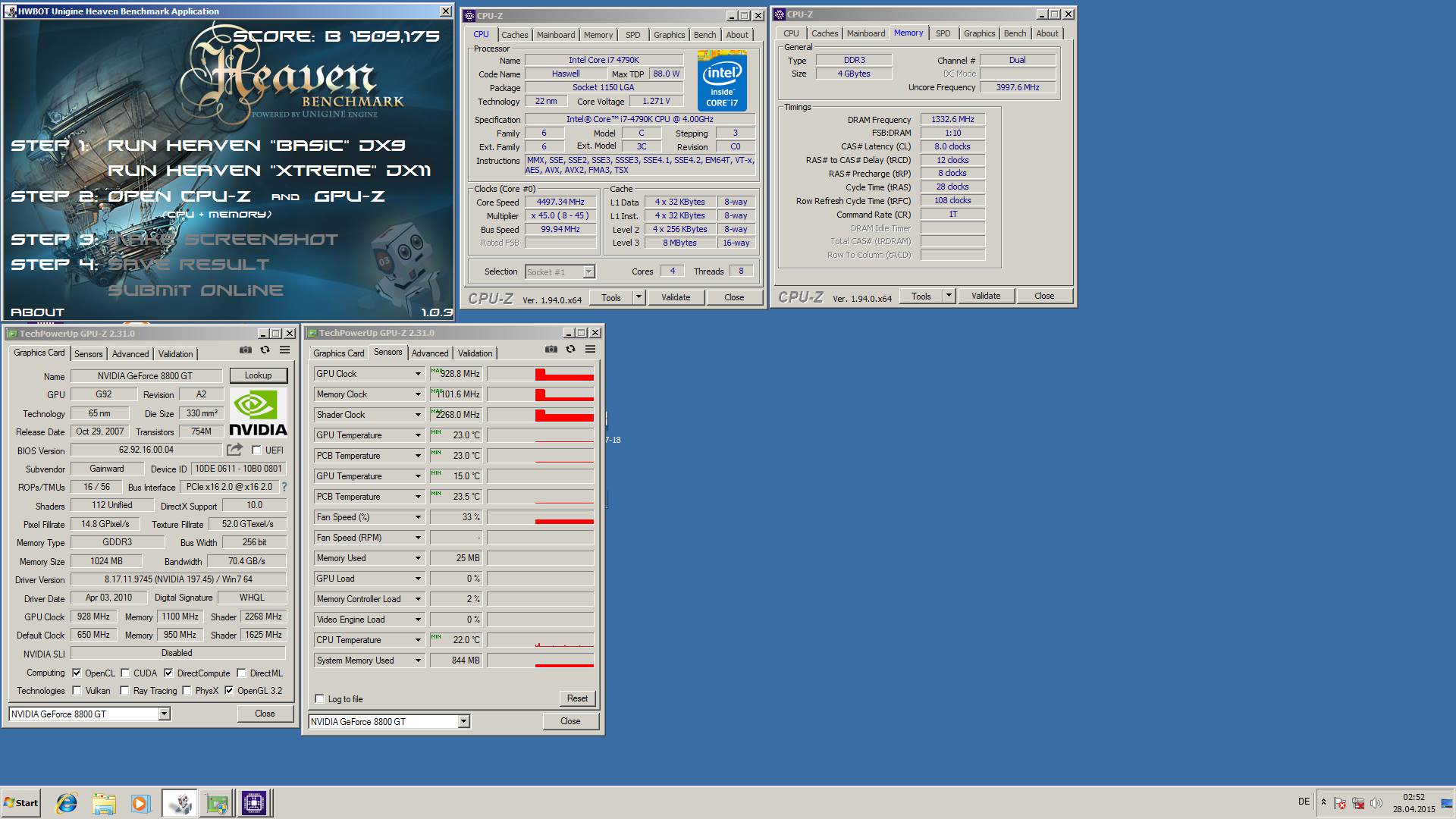Click SUBMIT ONLINE in Heaven app
This screenshot has height=819, width=1456.
tap(196, 290)
